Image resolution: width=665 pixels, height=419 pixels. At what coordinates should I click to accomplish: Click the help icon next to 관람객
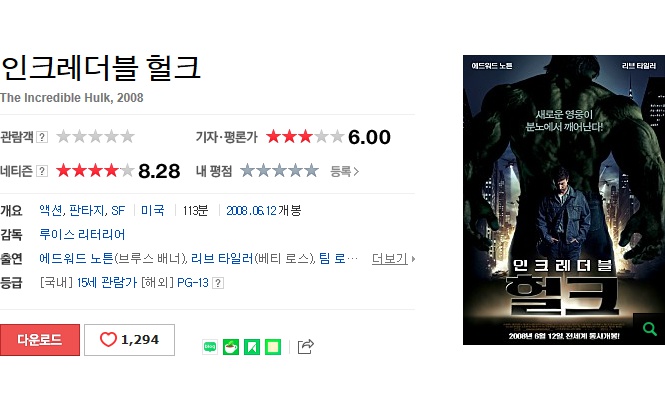pyautogui.click(x=42, y=137)
